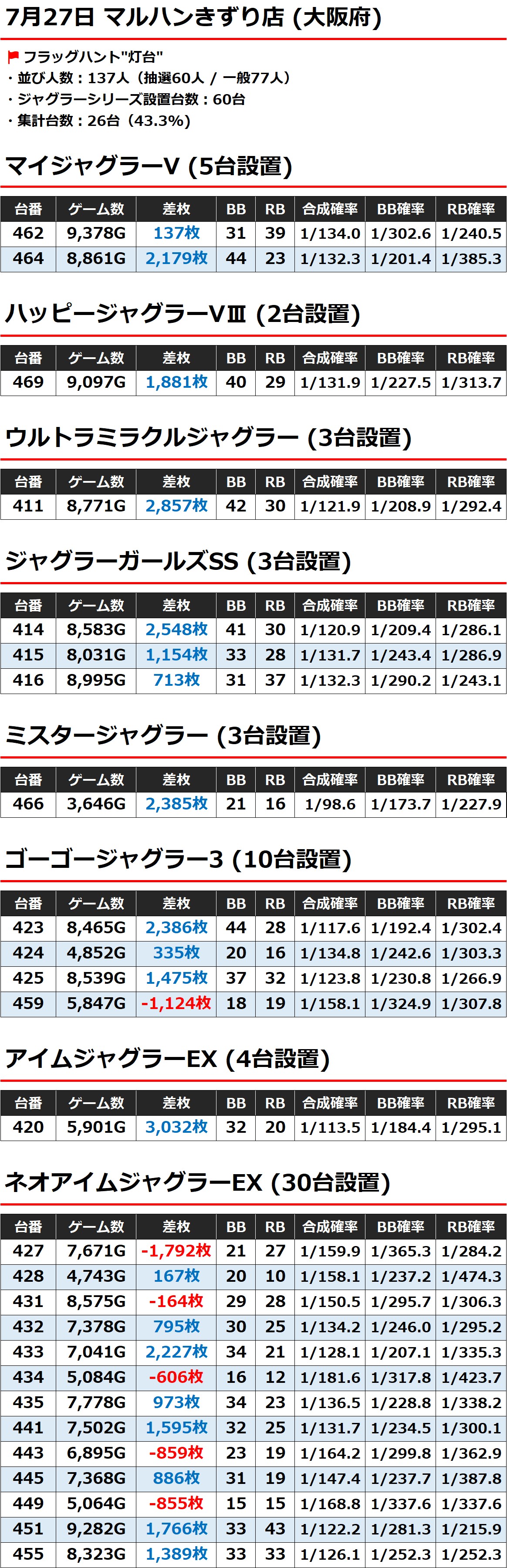
Task: Click the 1/98.6 combined probability cell
Action: [x=330, y=804]
